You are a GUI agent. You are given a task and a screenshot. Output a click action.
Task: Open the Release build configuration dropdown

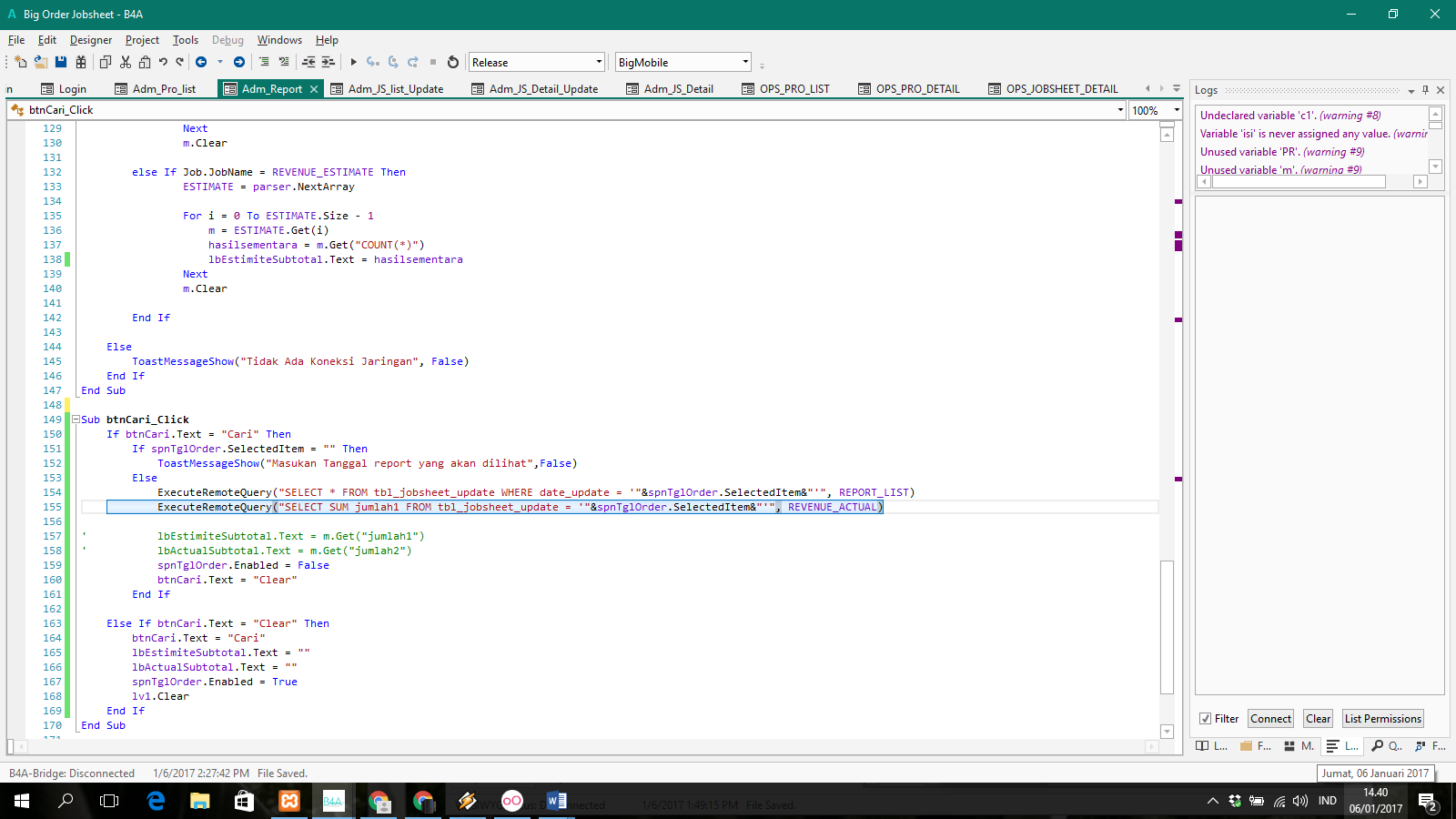coord(536,62)
